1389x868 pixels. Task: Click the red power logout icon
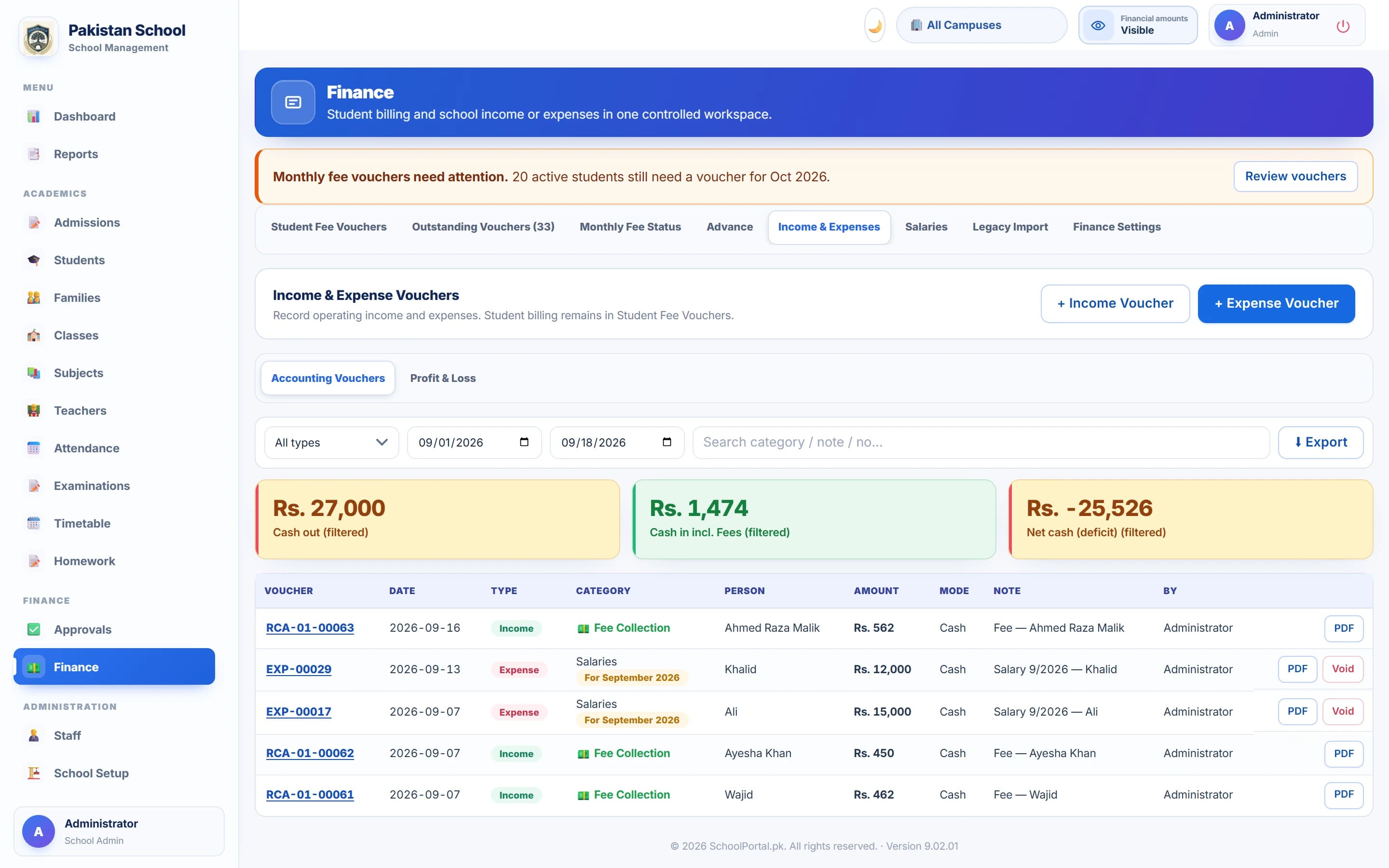(x=1343, y=26)
